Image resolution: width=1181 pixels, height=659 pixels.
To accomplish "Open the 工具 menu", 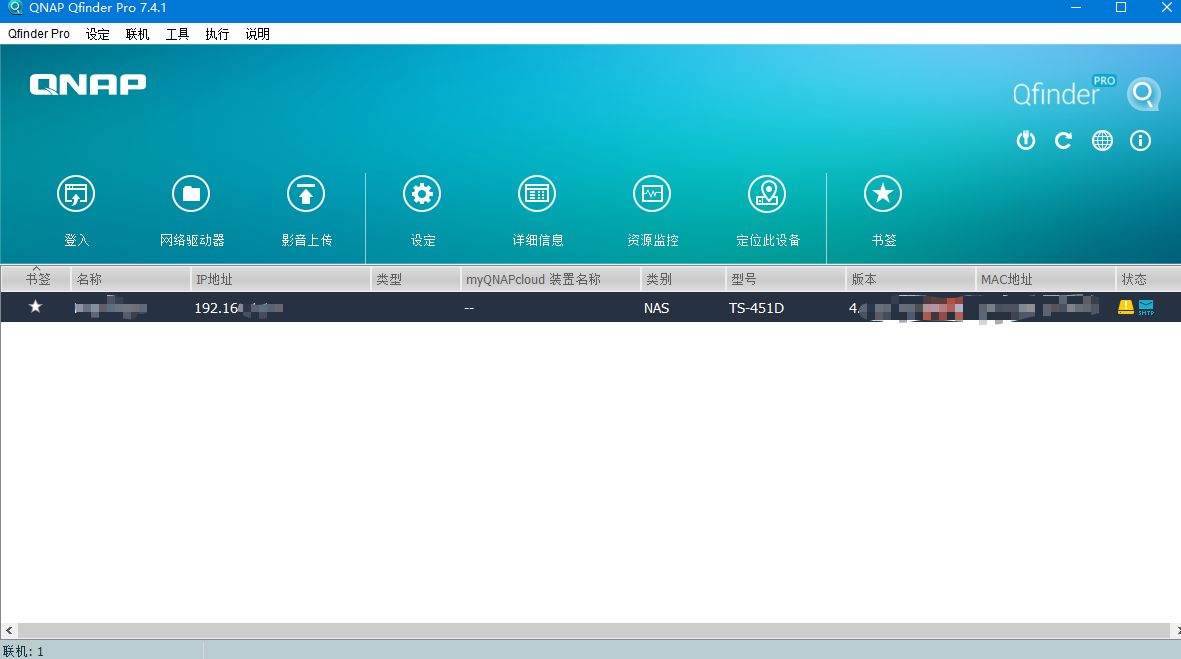I will pos(177,34).
